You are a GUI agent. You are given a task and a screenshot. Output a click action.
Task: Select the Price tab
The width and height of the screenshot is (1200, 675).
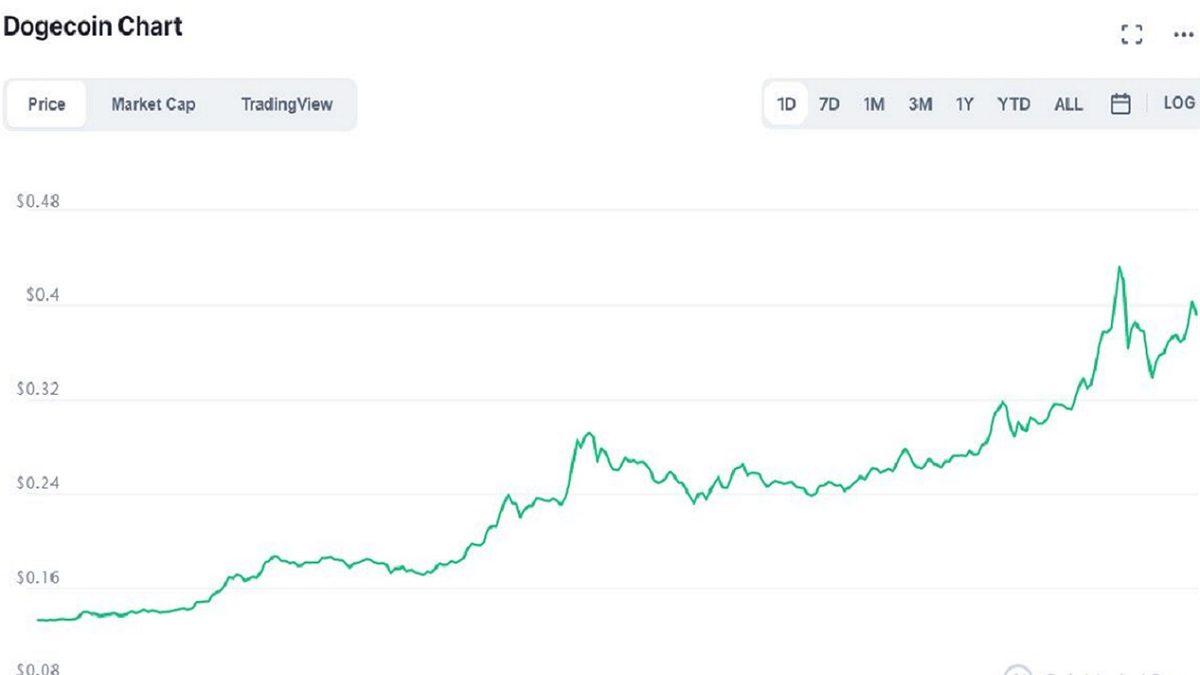click(x=46, y=103)
